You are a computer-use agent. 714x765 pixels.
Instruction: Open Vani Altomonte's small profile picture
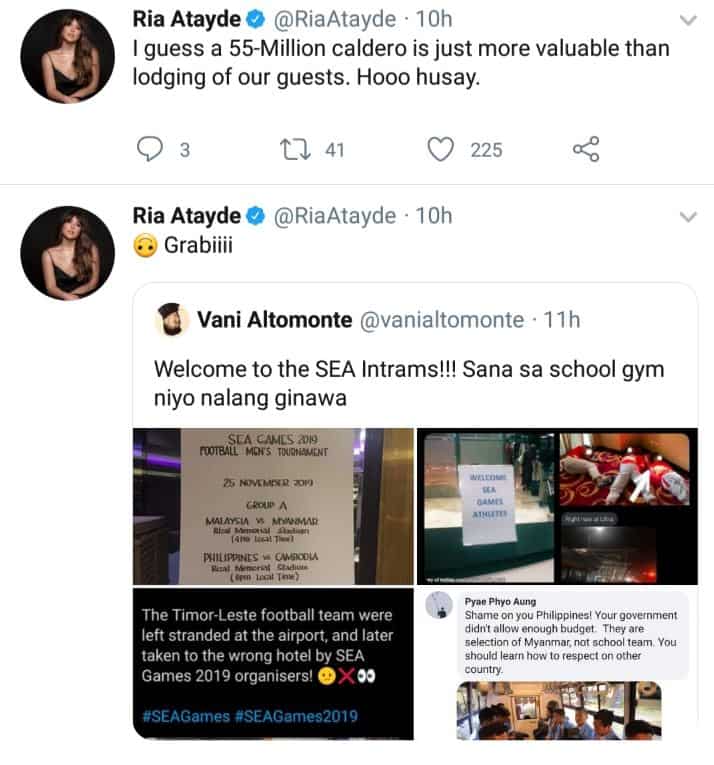click(172, 320)
